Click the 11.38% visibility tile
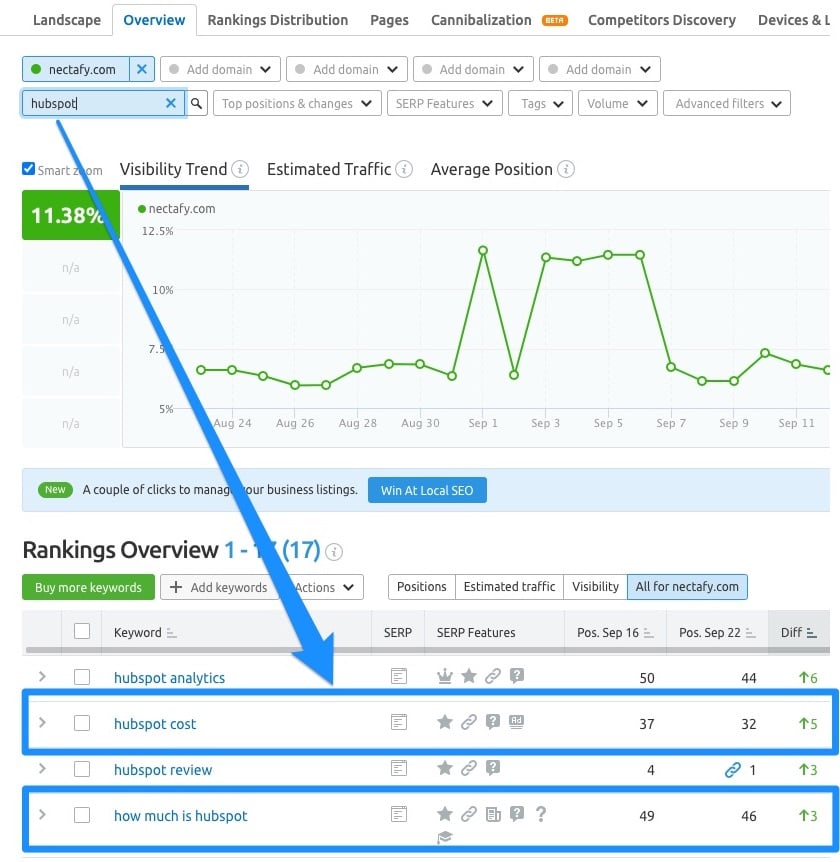 [71, 215]
